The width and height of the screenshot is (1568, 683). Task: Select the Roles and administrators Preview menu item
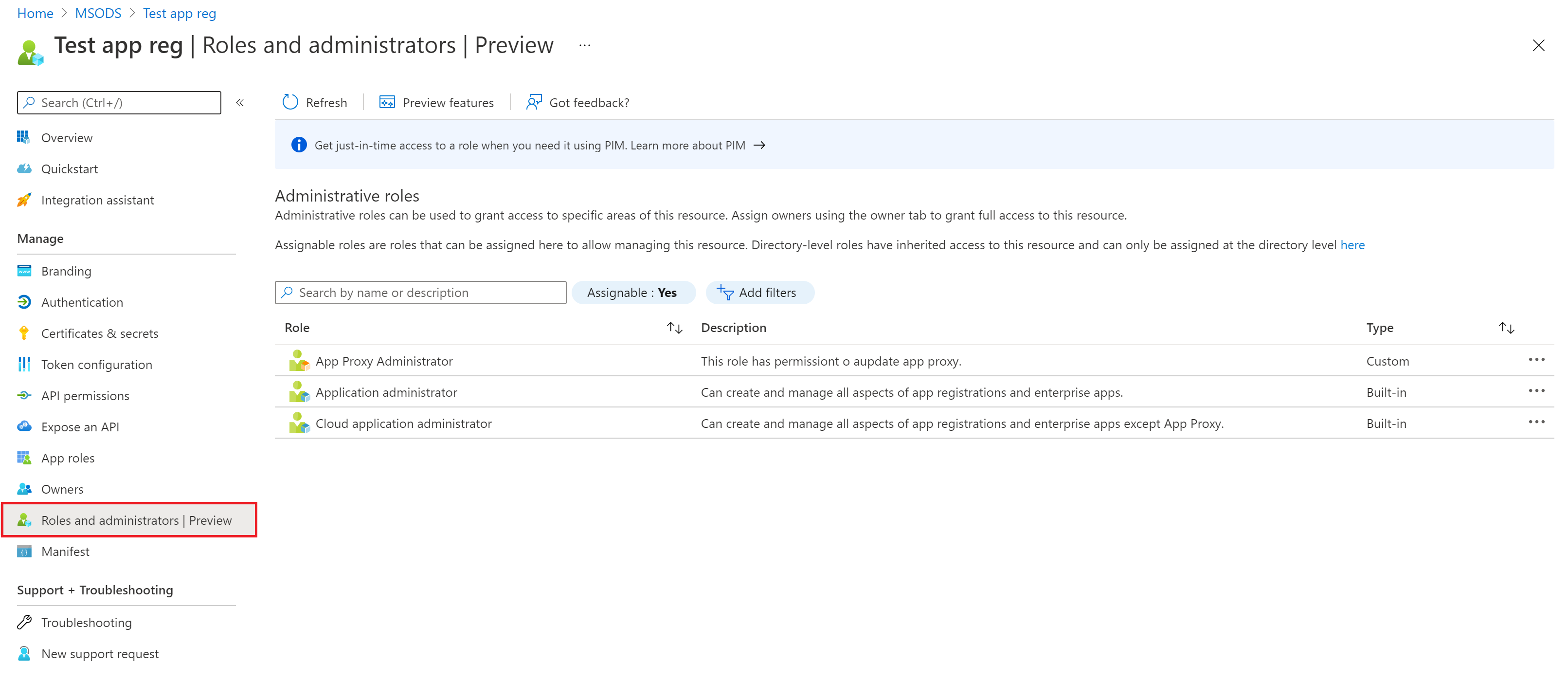pyautogui.click(x=136, y=520)
